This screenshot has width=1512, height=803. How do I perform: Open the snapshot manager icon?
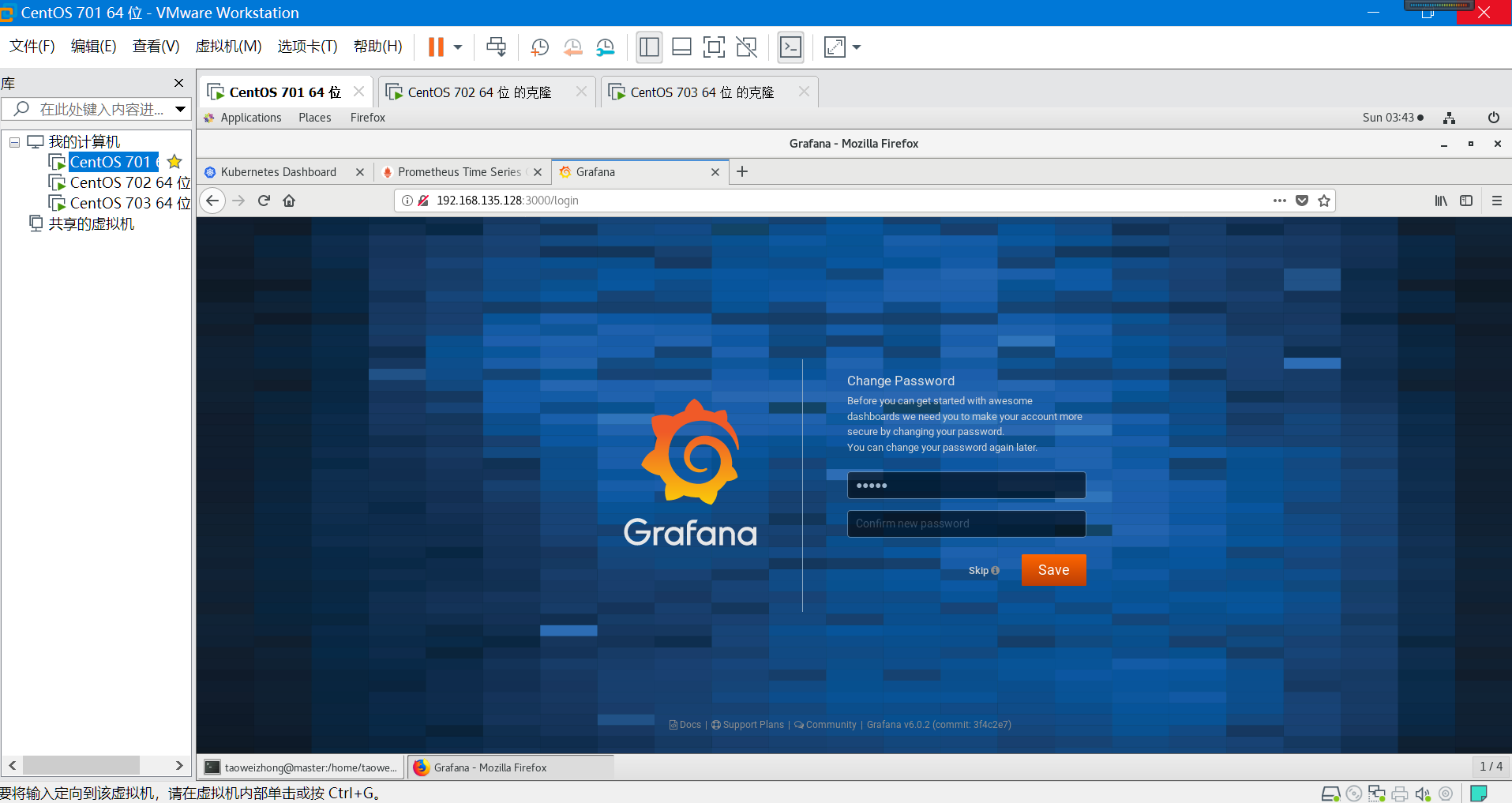click(x=606, y=47)
